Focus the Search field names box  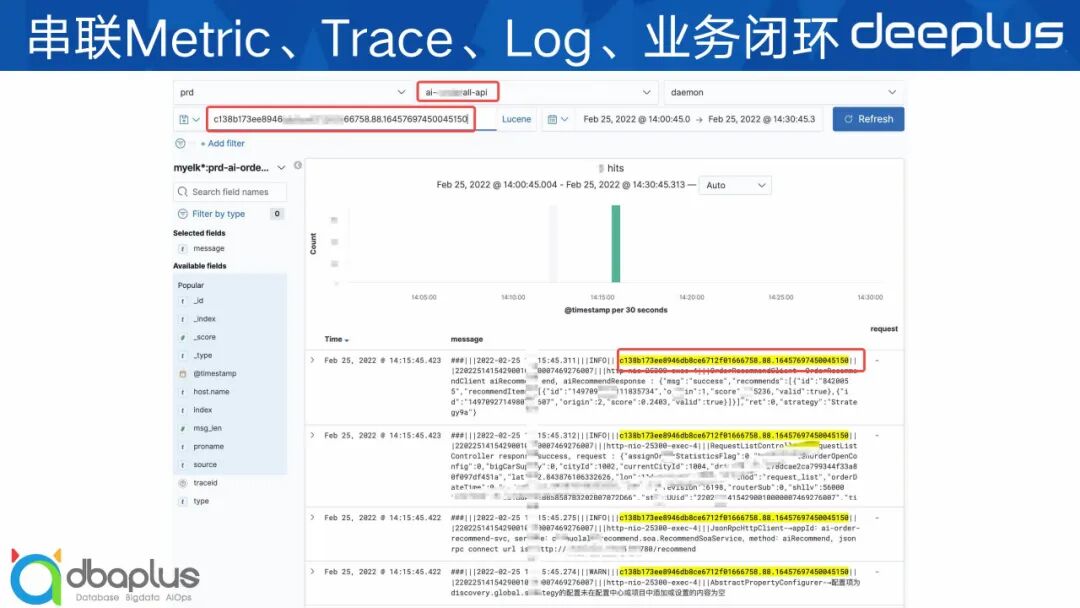click(230, 191)
